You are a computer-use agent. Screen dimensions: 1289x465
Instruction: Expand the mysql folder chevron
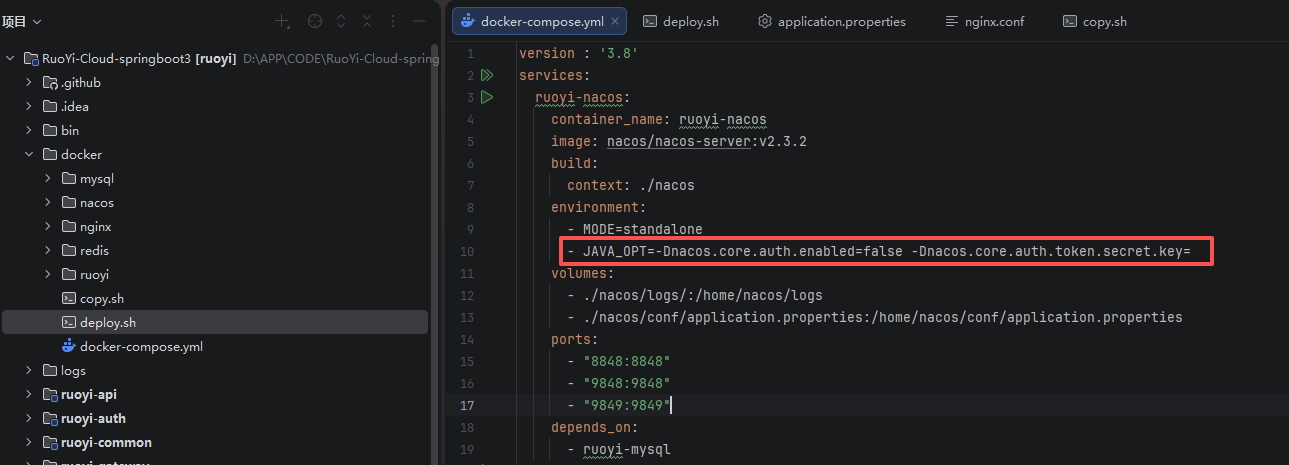[49, 179]
